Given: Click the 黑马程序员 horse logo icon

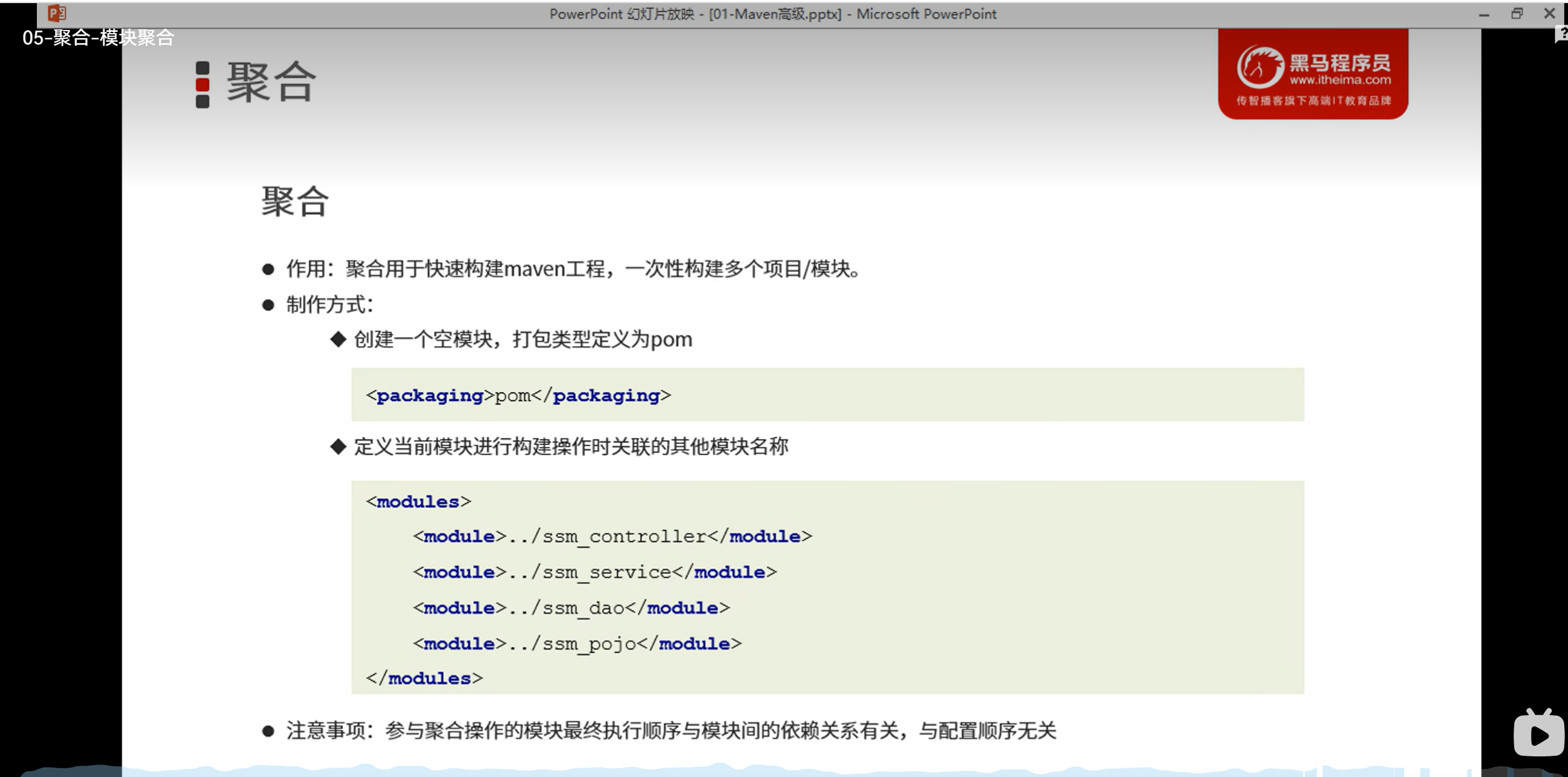Looking at the screenshot, I should pyautogui.click(x=1259, y=68).
